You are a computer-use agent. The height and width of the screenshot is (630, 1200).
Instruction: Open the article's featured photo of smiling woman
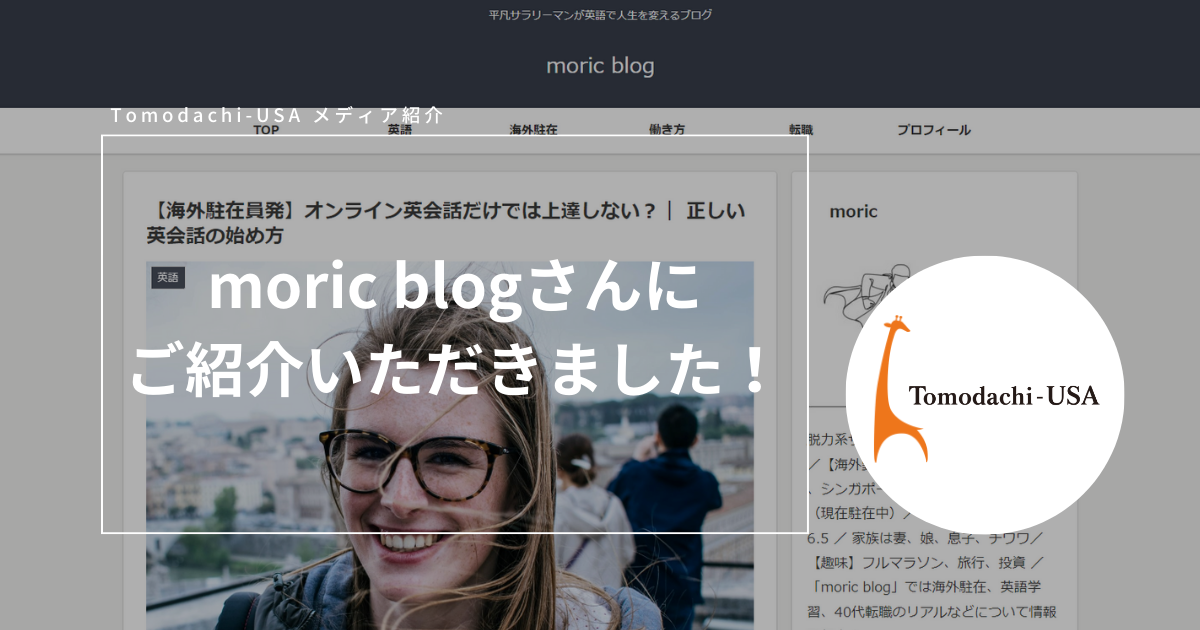[x=450, y=445]
